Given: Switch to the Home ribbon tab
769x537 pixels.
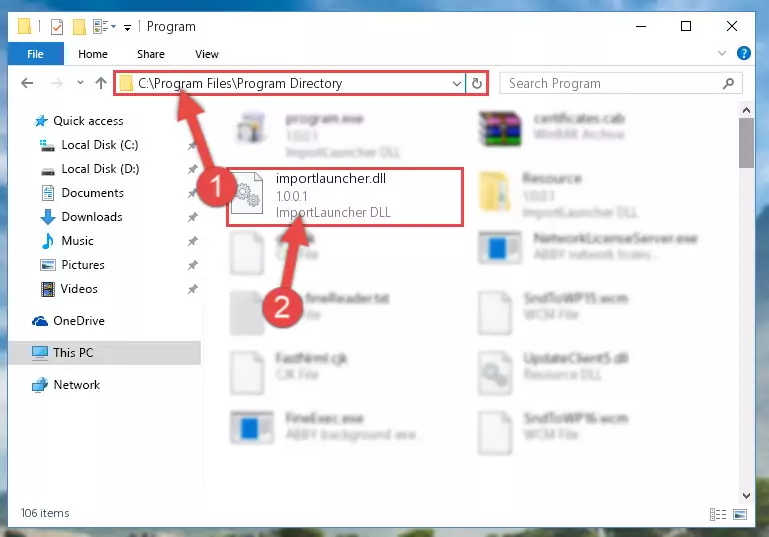Looking at the screenshot, I should point(93,54).
